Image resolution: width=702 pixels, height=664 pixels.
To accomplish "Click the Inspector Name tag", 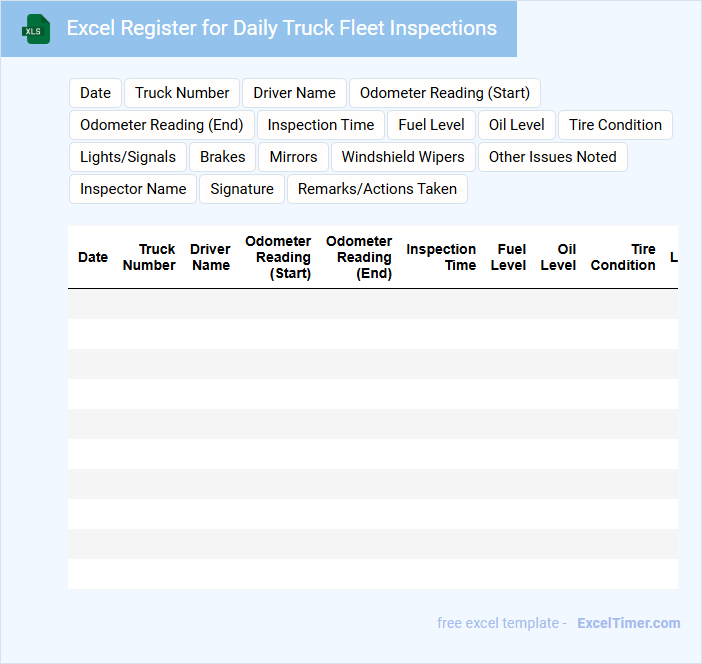I will tap(133, 189).
